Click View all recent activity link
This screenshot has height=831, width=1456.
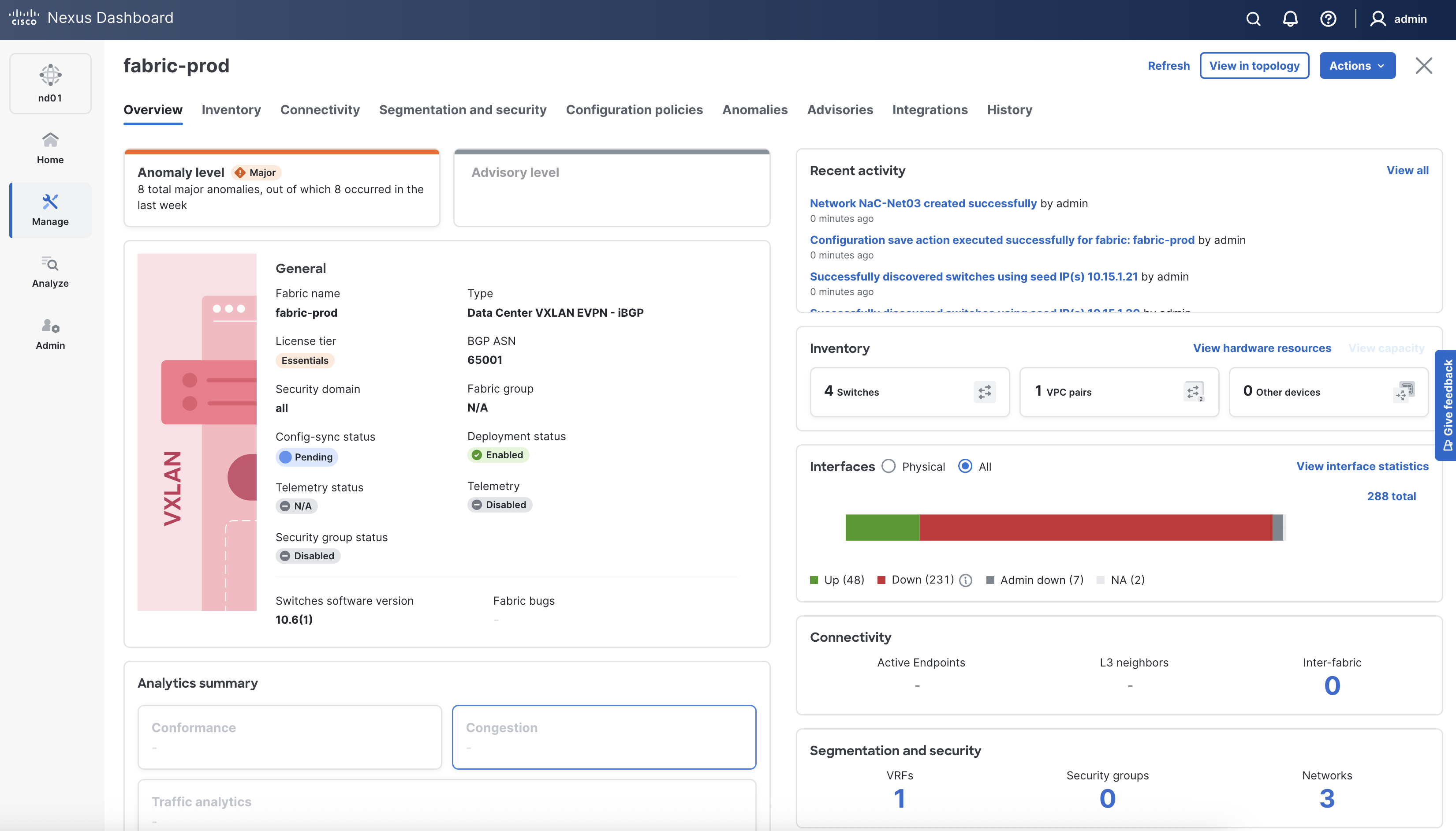click(1407, 170)
